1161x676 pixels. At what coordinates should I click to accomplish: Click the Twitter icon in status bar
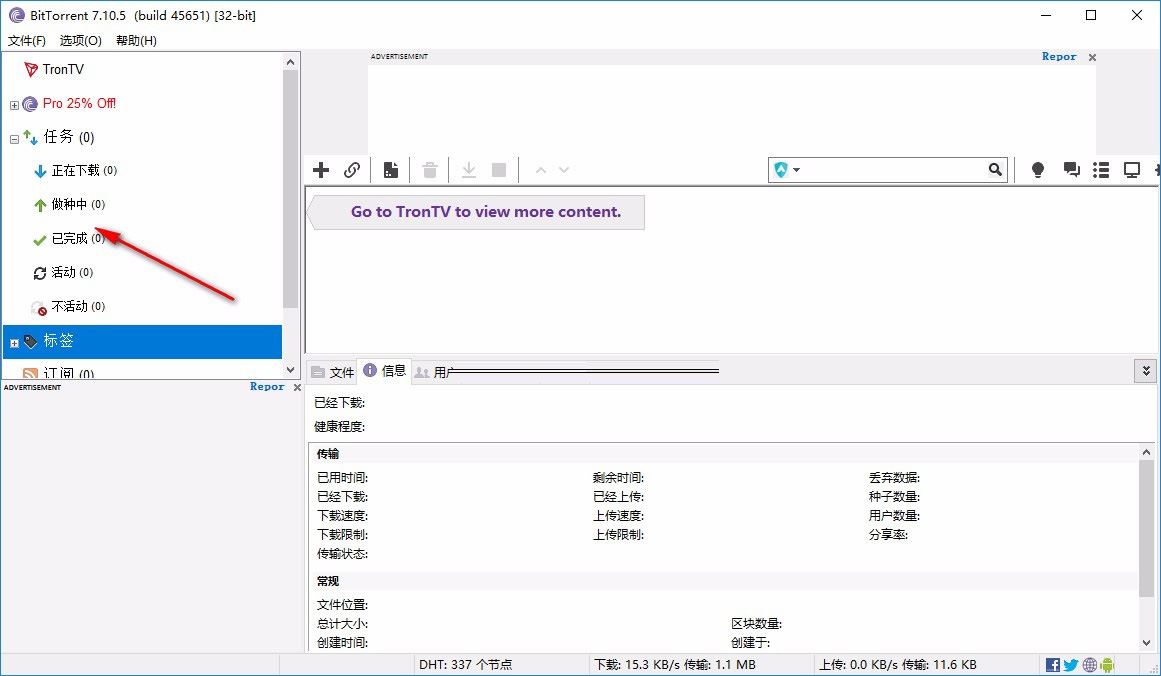tap(1071, 665)
